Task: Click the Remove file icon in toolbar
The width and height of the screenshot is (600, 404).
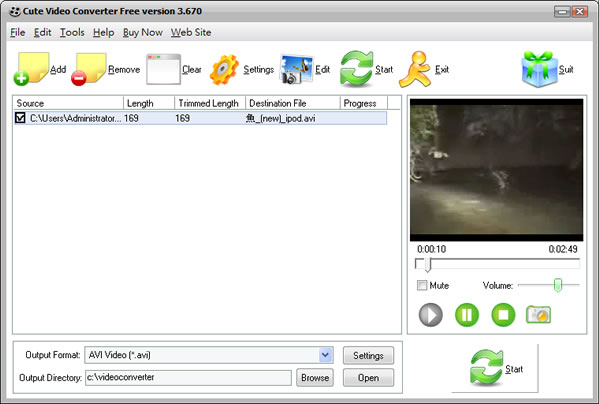Action: [89, 69]
